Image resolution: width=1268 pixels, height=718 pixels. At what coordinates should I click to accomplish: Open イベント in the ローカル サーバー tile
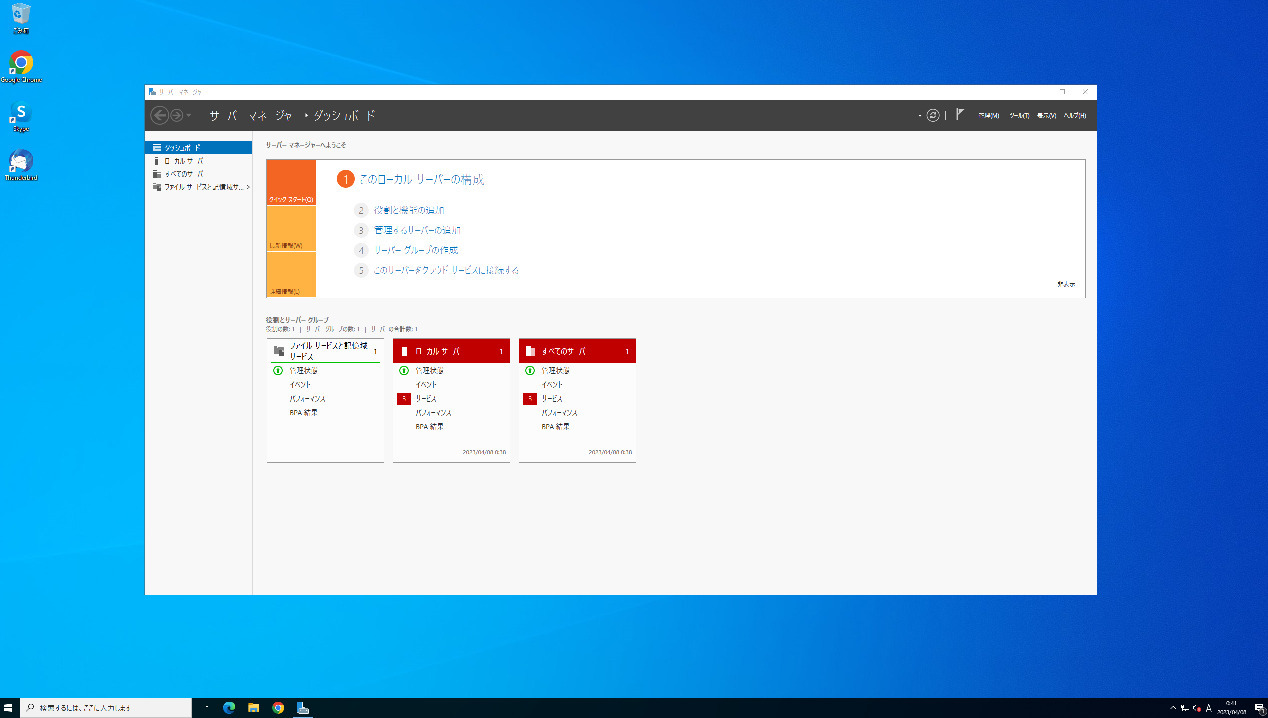click(x=426, y=384)
